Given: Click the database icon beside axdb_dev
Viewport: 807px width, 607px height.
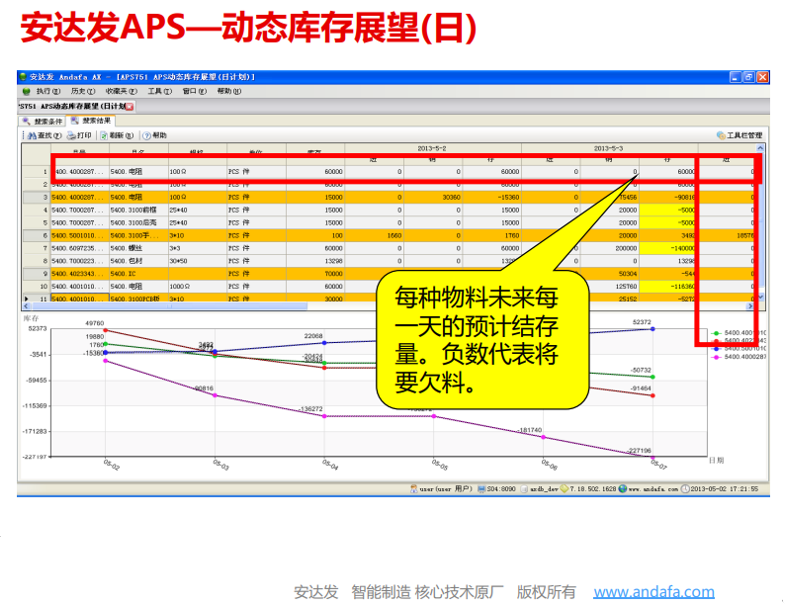Looking at the screenshot, I should click(x=524, y=489).
